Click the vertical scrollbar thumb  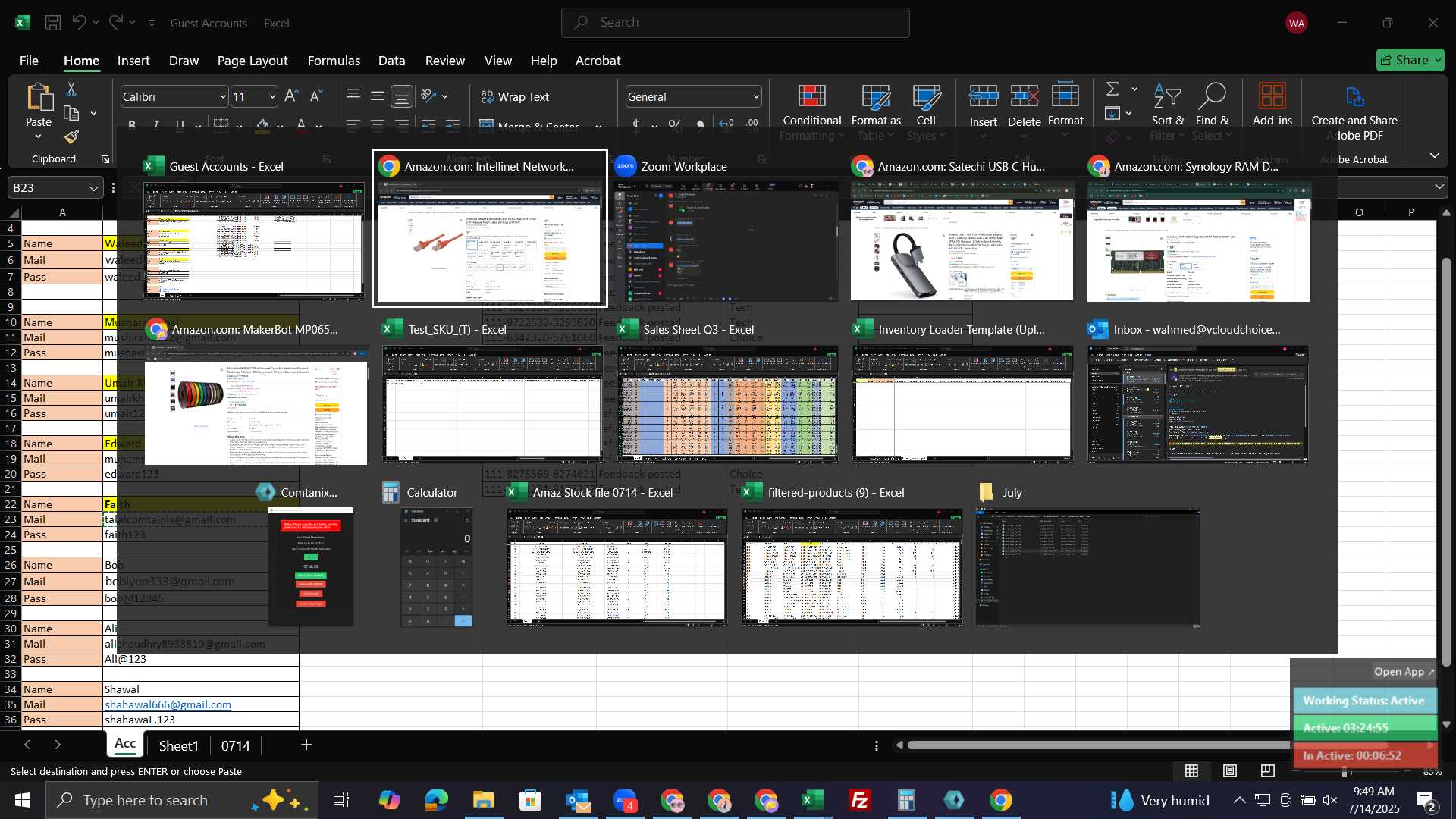point(1446,463)
